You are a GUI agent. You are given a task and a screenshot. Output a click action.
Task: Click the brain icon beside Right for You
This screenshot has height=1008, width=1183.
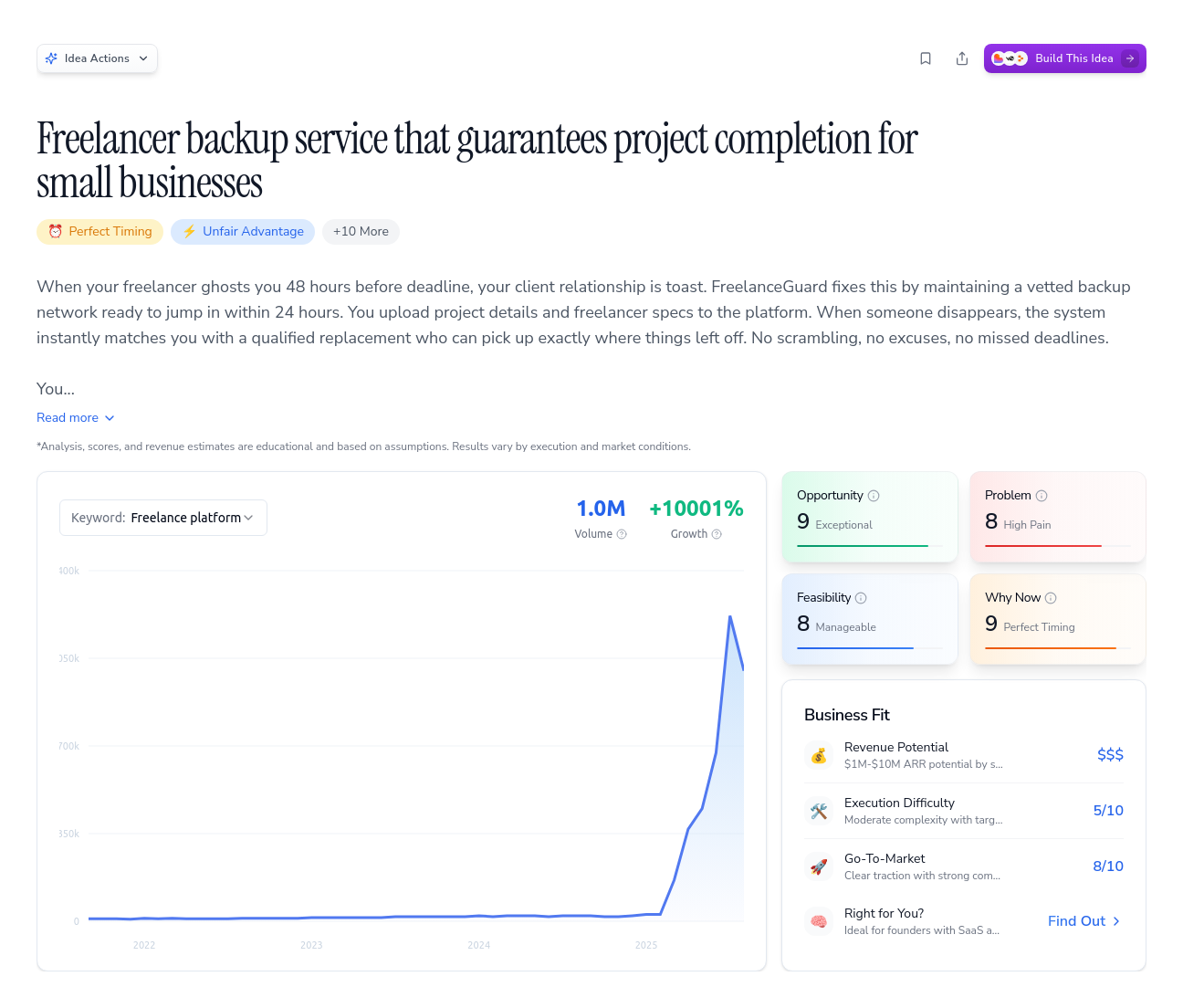819,921
